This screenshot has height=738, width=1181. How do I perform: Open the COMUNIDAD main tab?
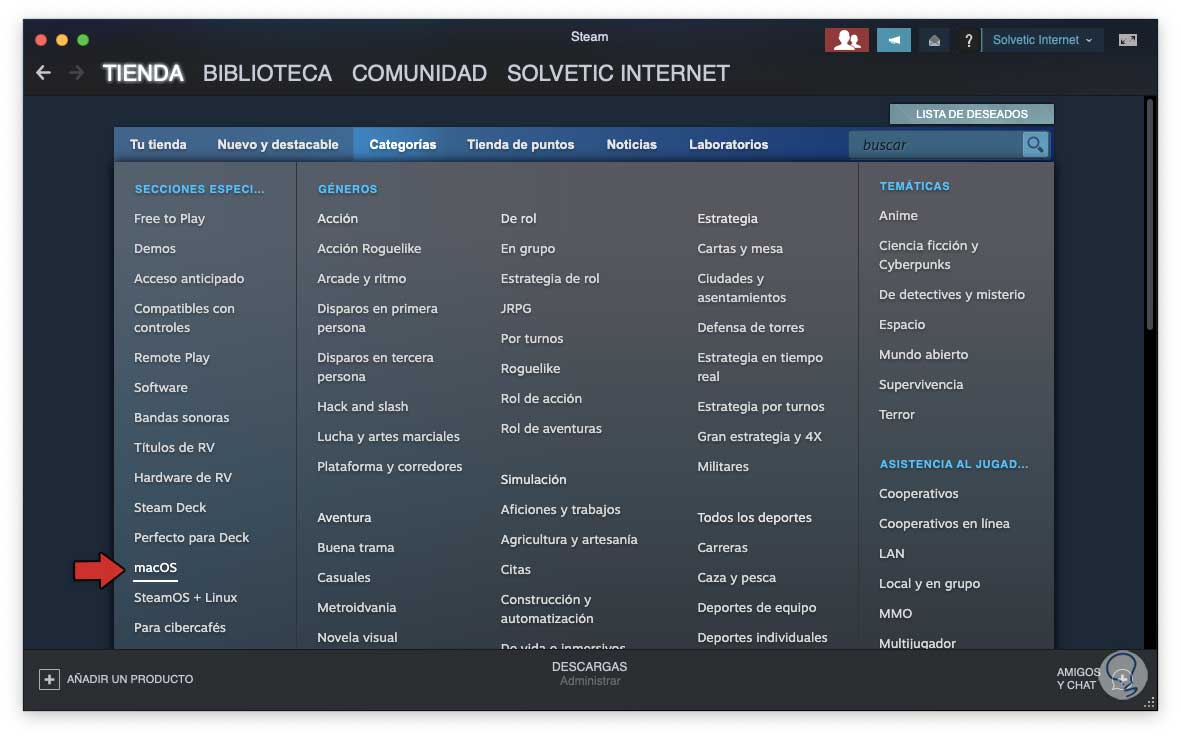coord(419,73)
